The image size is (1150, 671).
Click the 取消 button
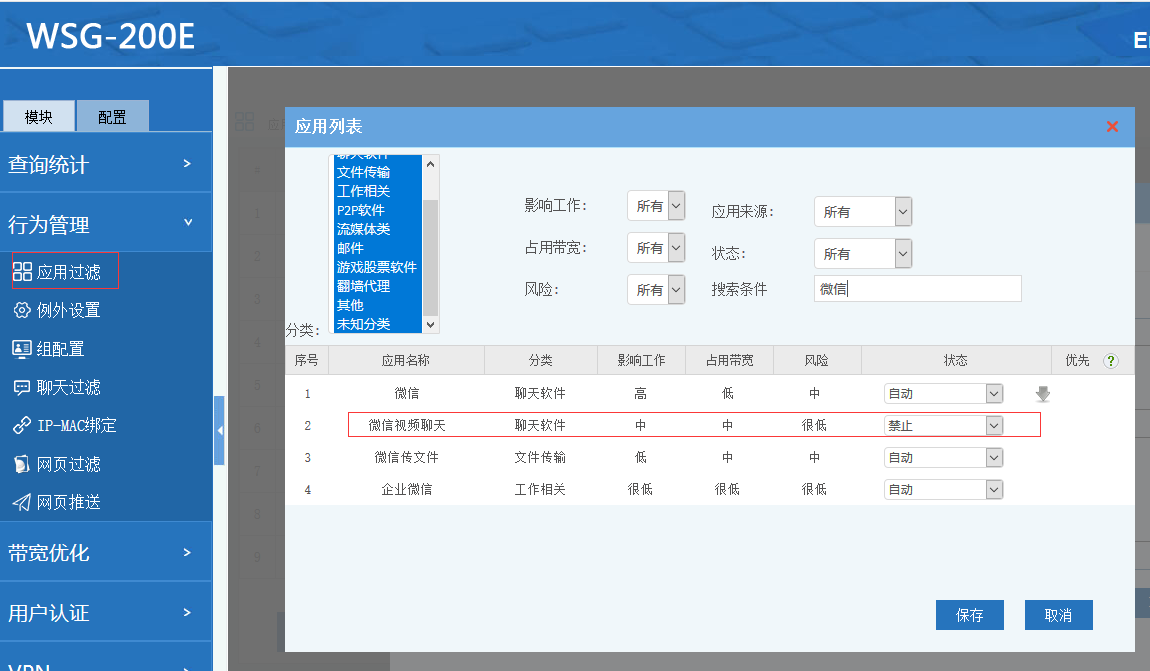[1058, 615]
